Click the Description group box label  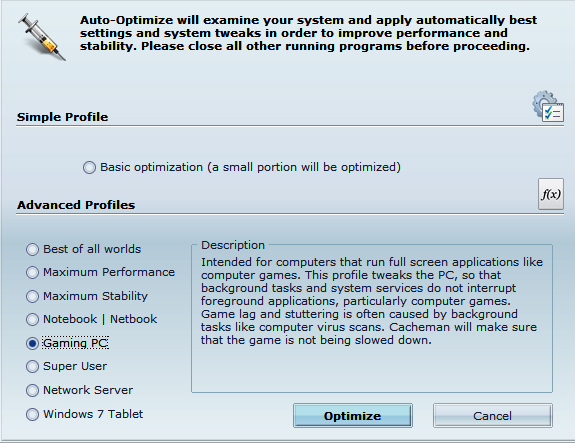coord(233,245)
